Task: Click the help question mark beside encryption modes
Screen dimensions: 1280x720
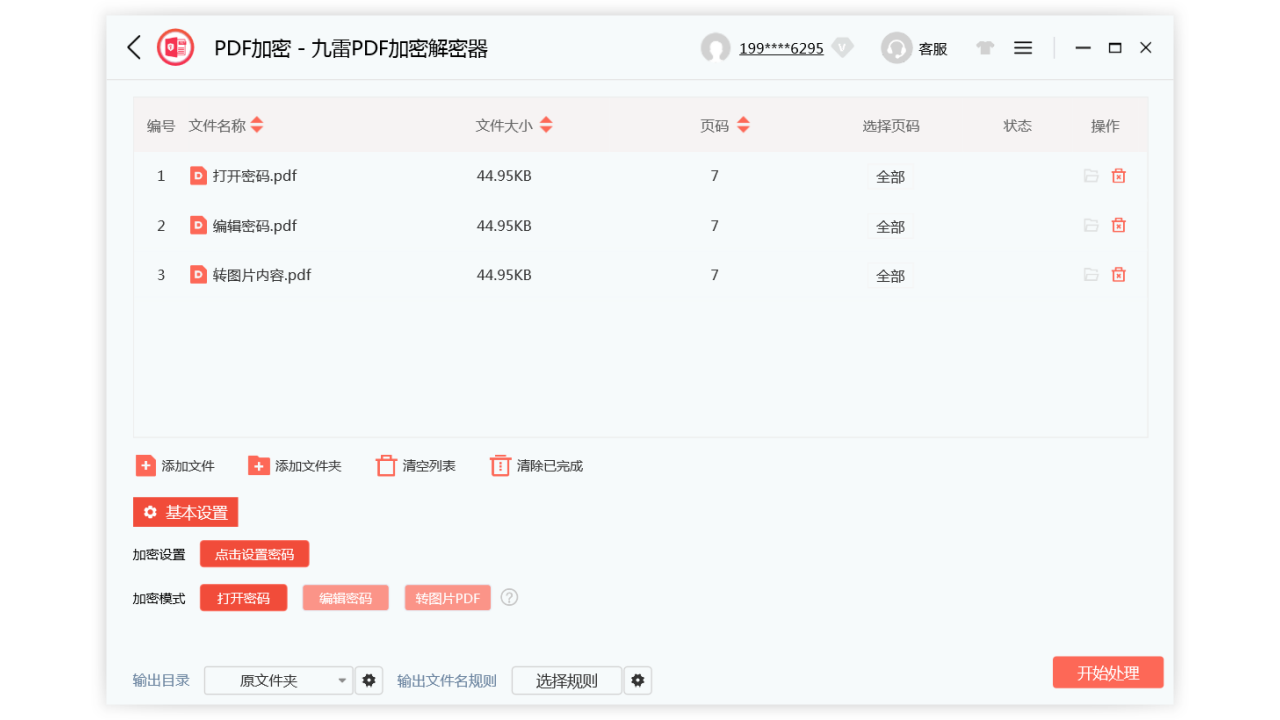Action: click(x=509, y=597)
